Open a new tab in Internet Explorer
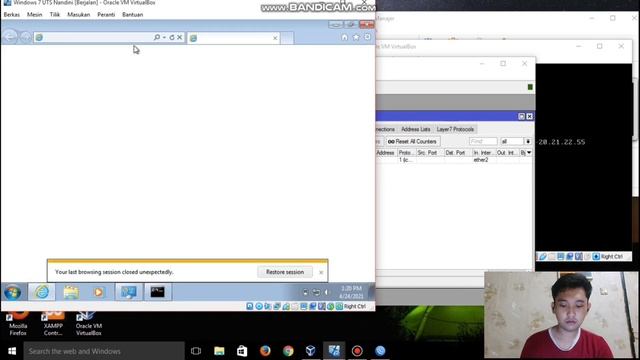The image size is (640, 360). click(287, 38)
